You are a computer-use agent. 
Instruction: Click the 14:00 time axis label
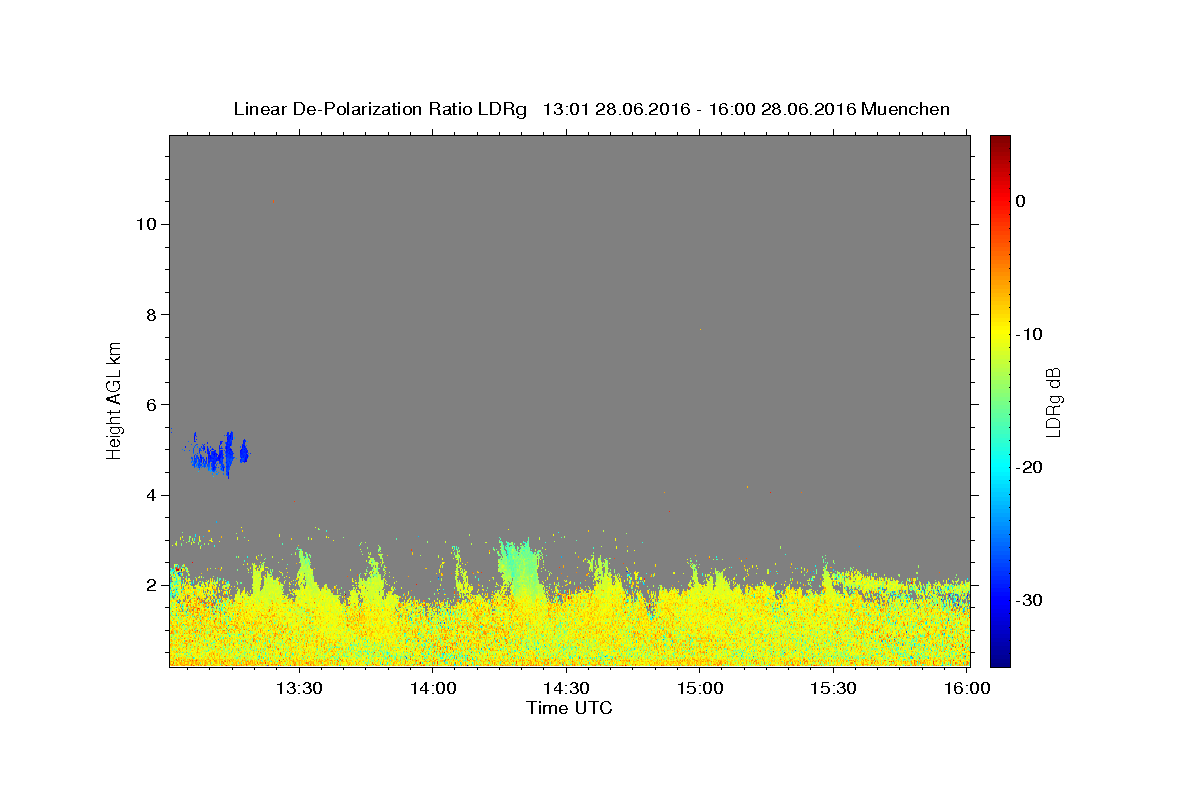[433, 688]
